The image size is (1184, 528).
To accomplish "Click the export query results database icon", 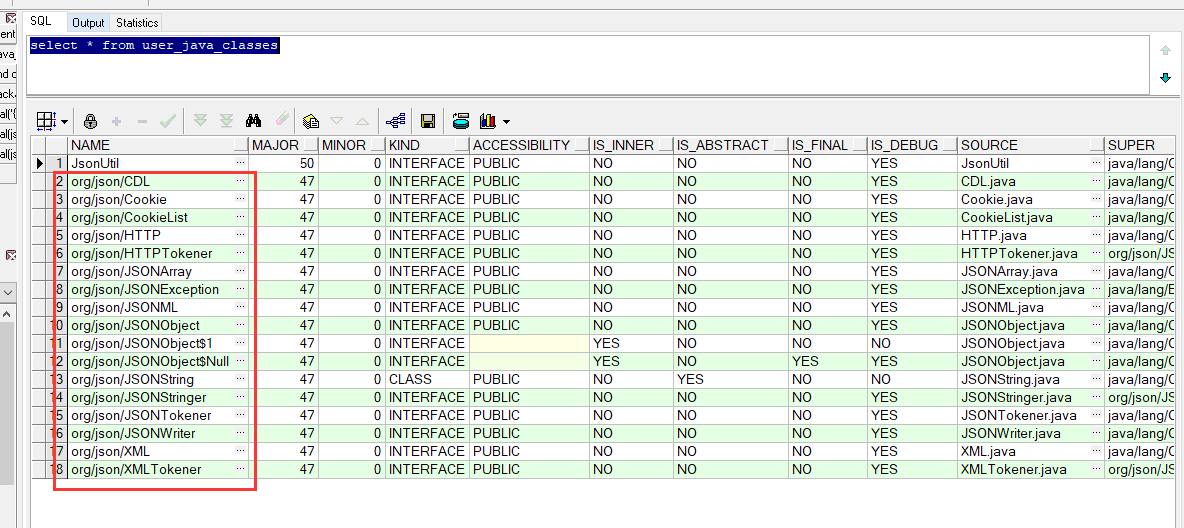I will [461, 121].
